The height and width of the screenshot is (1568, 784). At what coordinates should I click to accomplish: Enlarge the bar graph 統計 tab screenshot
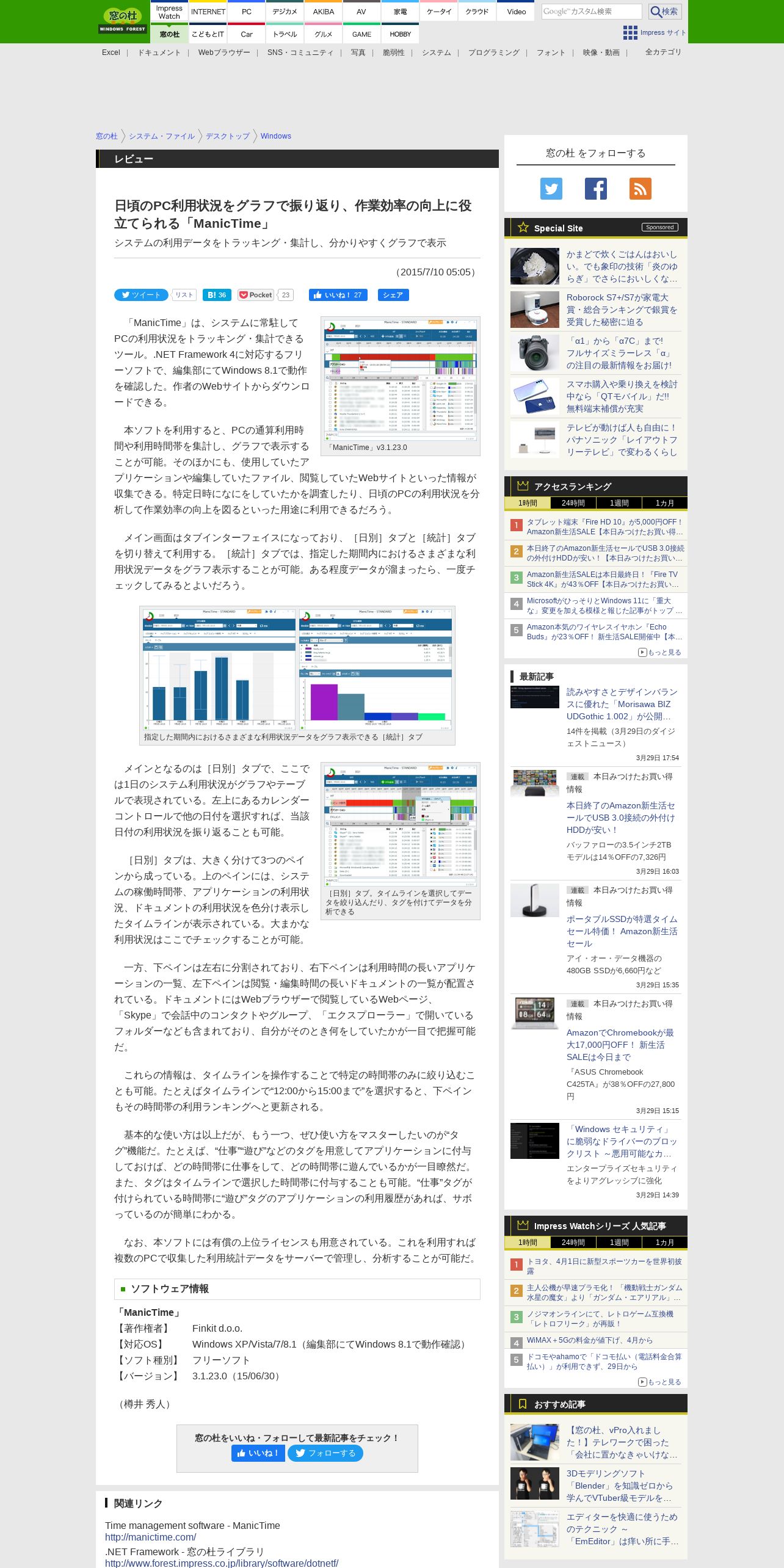tap(220, 669)
